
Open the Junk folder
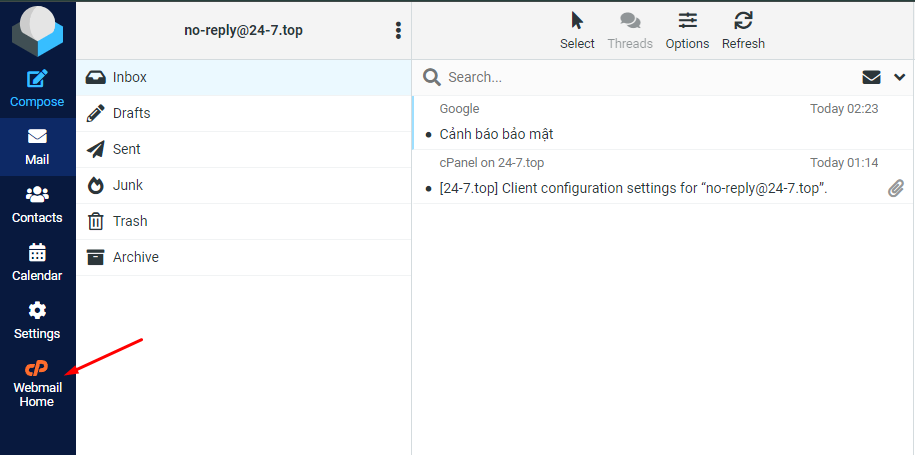pos(127,185)
